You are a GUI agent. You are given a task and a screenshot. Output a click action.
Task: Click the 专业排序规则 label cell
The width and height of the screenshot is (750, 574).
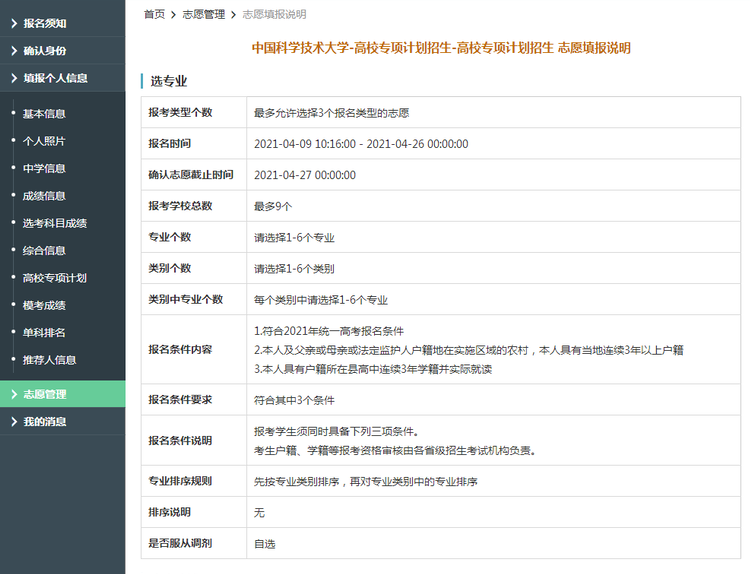194,481
